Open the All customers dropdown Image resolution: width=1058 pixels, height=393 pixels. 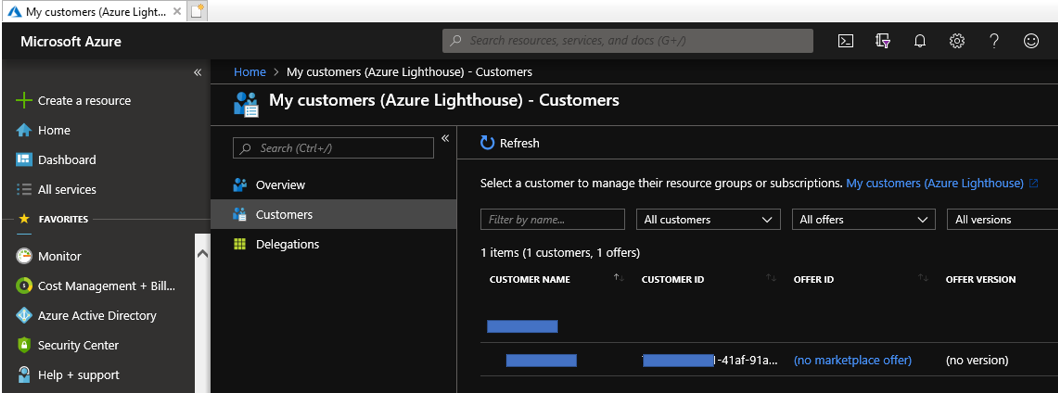click(x=708, y=219)
